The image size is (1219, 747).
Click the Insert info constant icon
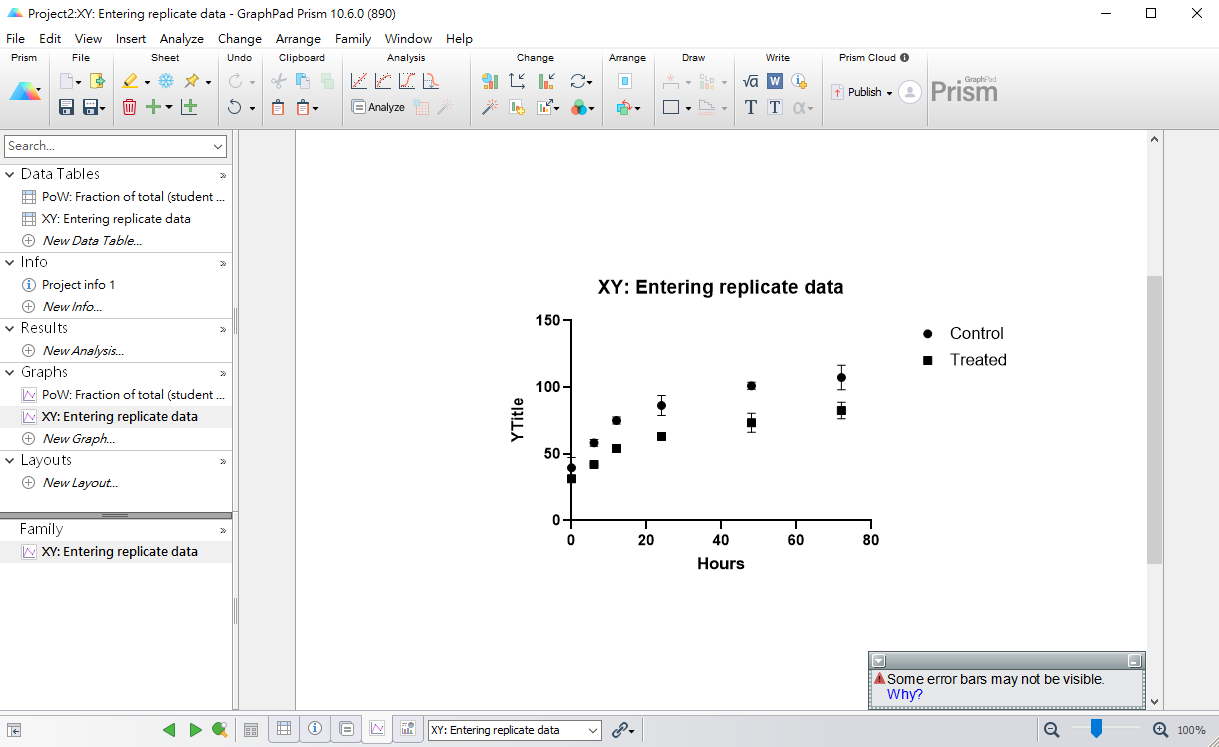(x=799, y=81)
